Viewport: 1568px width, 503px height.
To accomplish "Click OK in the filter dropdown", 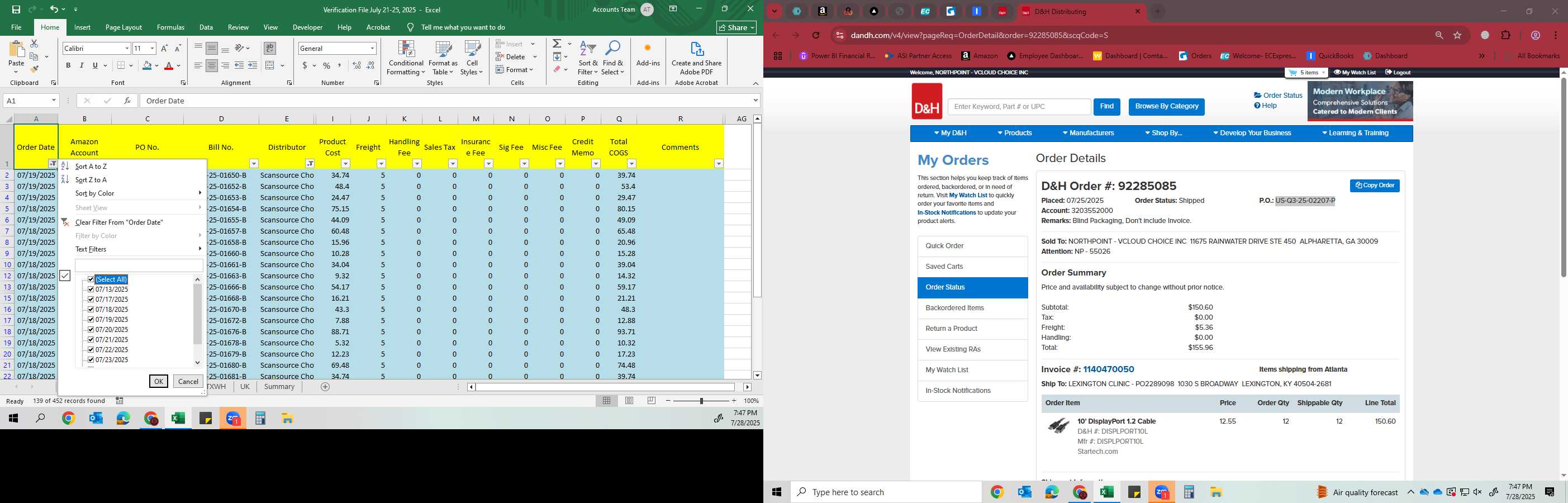I will pyautogui.click(x=158, y=381).
